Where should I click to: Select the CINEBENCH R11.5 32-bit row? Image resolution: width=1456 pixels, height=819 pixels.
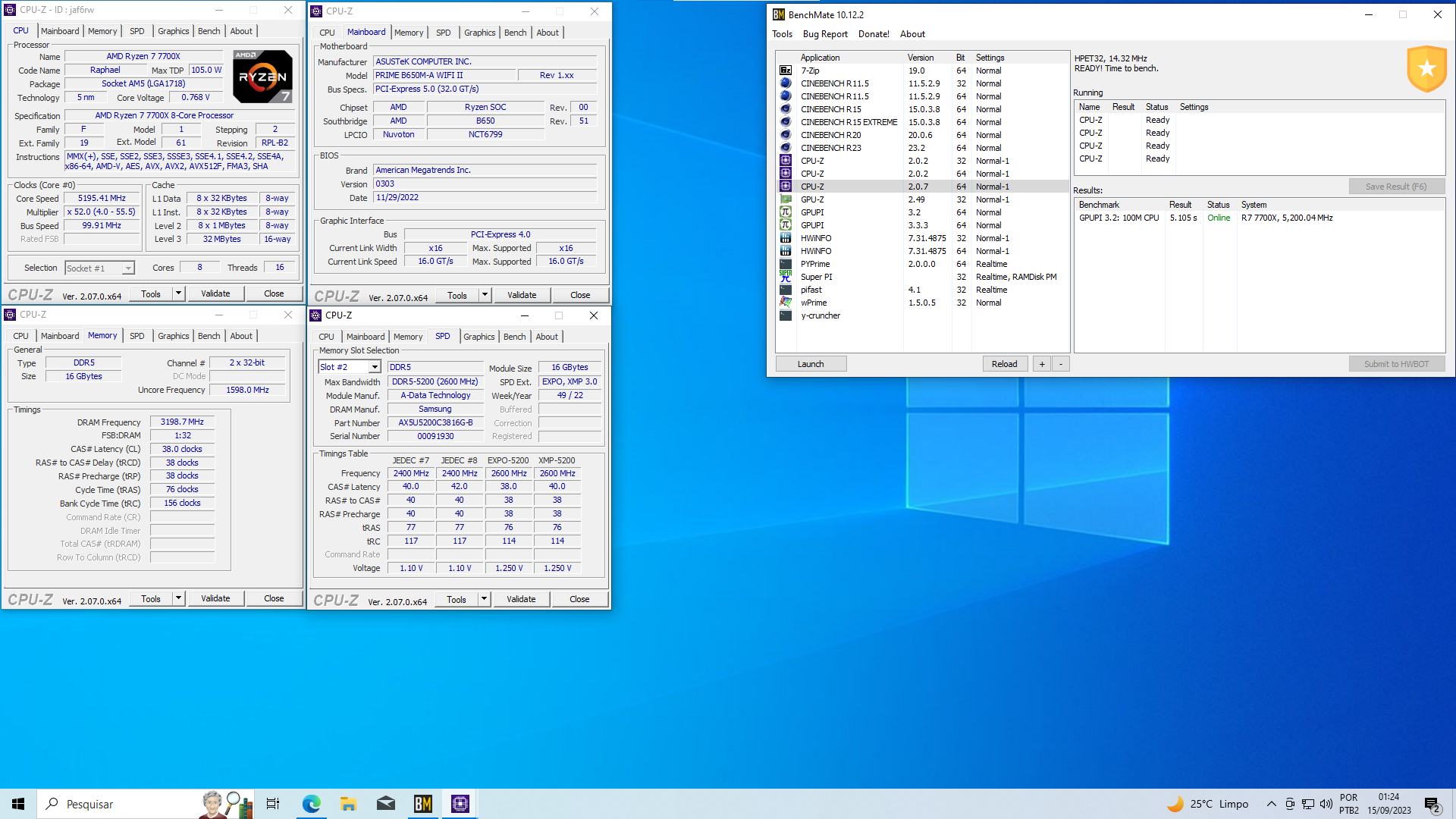pos(922,83)
